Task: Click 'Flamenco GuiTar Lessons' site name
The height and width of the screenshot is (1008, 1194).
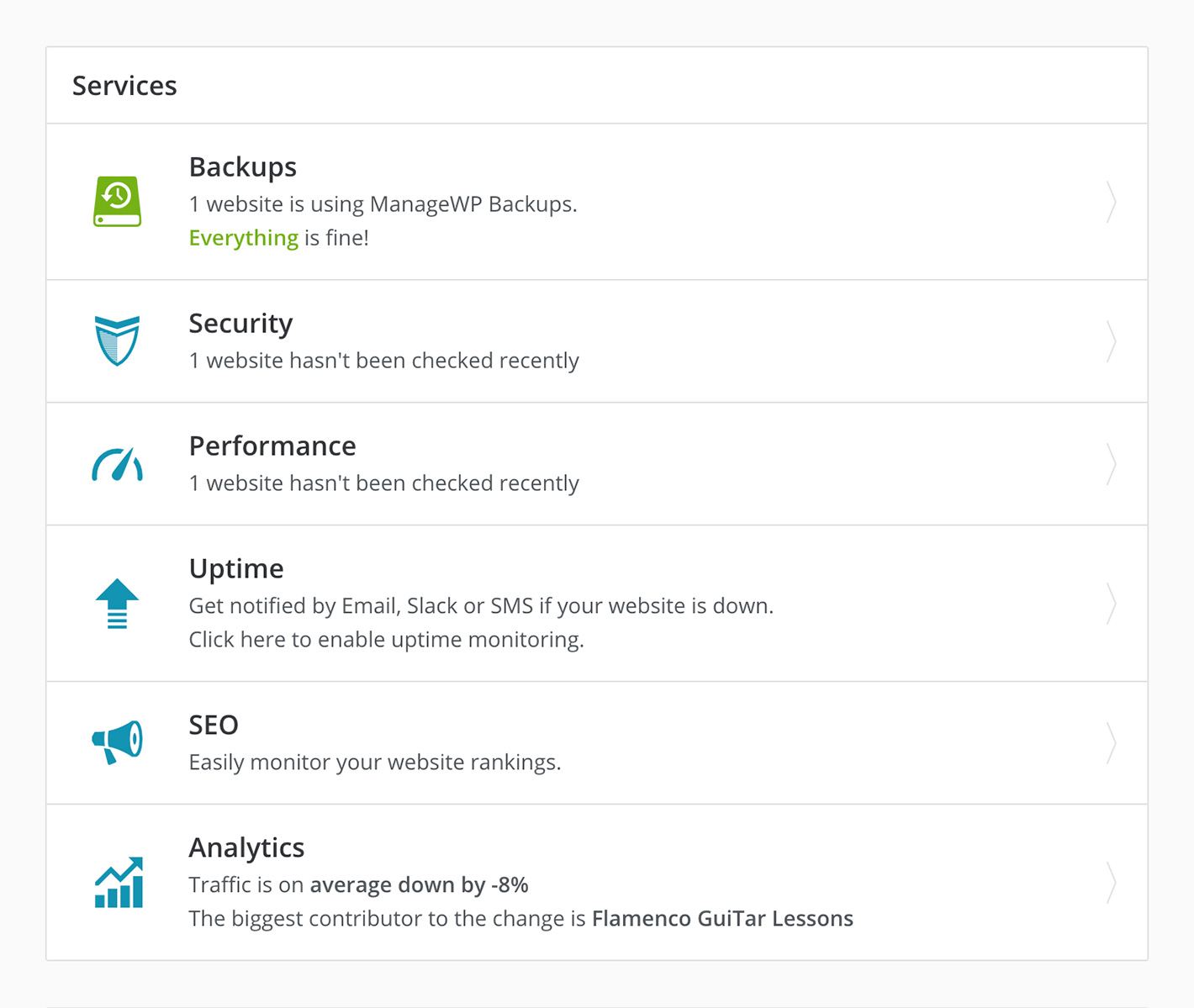Action: click(722, 919)
